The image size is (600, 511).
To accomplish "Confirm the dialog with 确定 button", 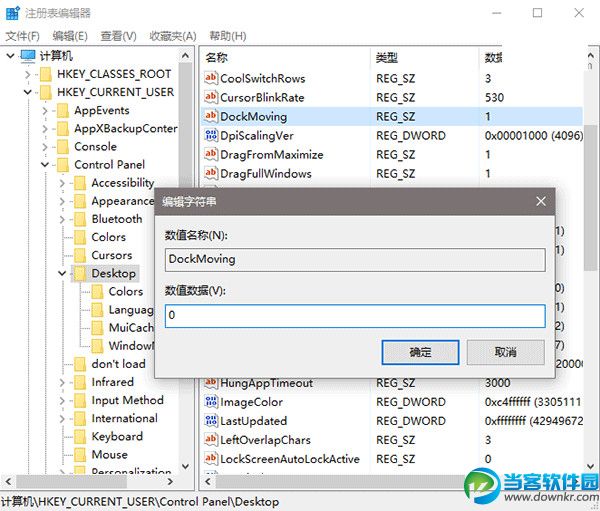I will tap(420, 352).
